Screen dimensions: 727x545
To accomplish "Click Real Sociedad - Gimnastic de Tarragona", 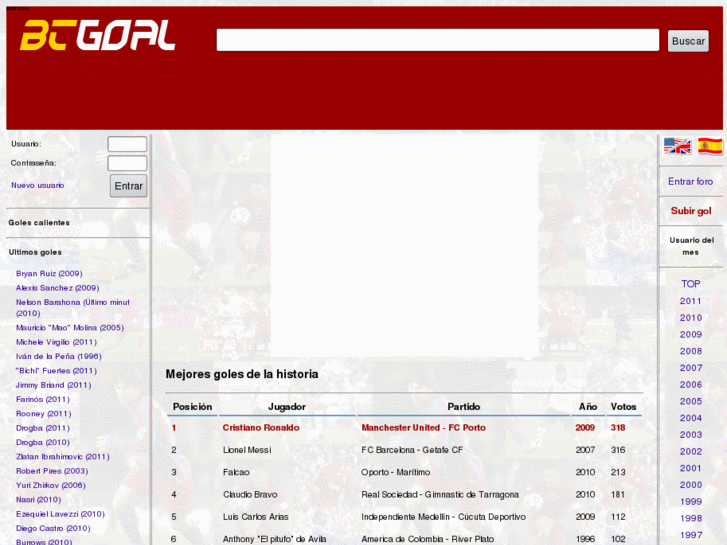I will [x=440, y=494].
